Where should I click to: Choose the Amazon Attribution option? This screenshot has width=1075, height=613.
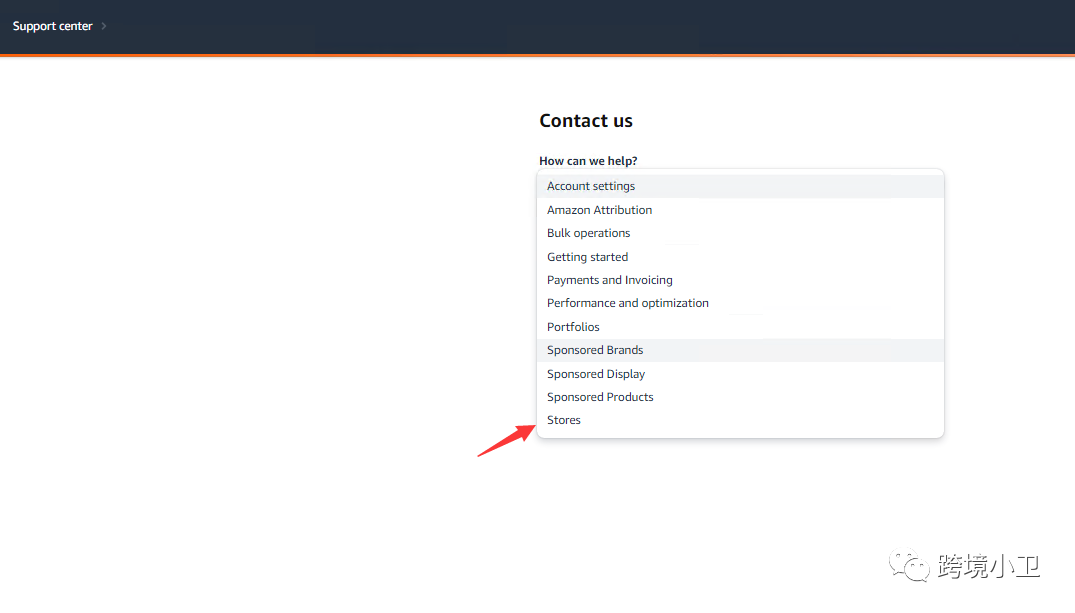[x=740, y=210]
